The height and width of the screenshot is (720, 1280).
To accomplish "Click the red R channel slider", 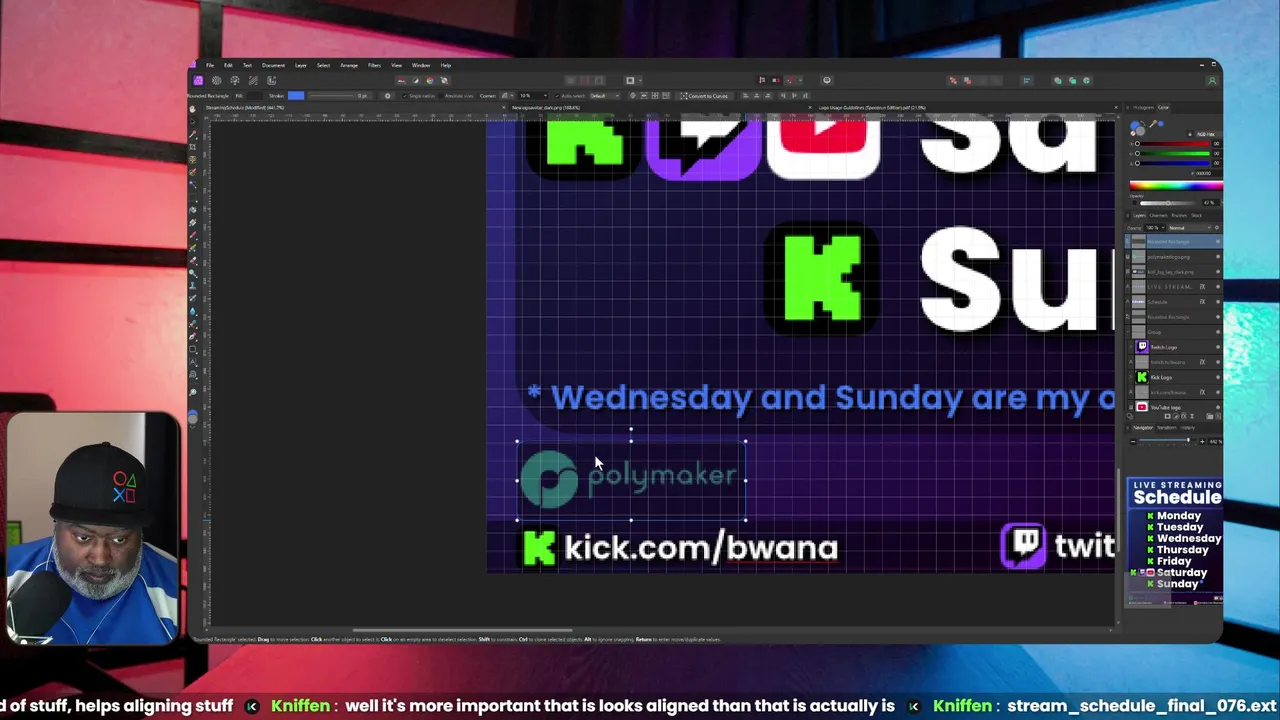I will [x=1173, y=144].
